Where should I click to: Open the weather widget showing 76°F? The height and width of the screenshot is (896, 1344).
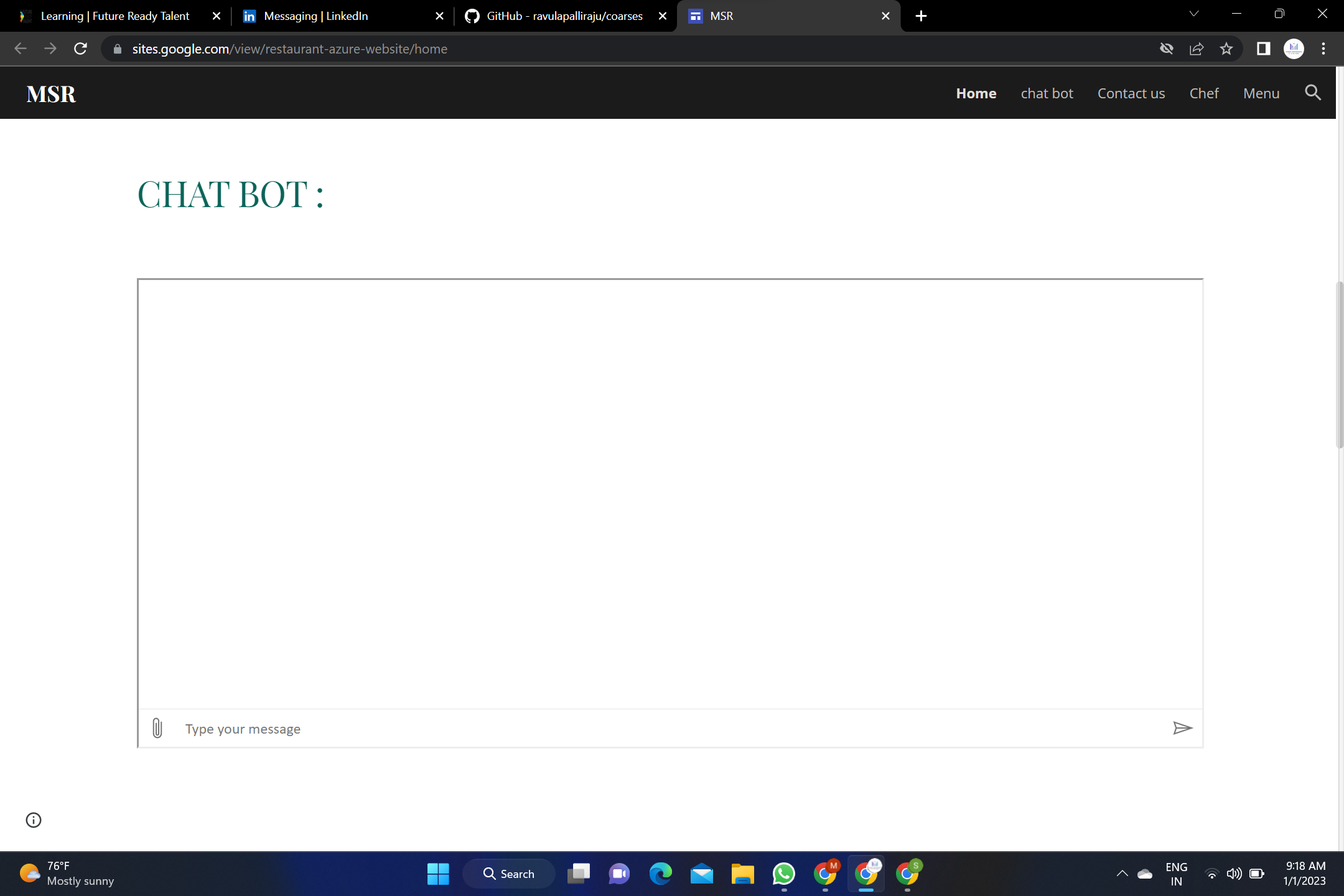click(67, 874)
